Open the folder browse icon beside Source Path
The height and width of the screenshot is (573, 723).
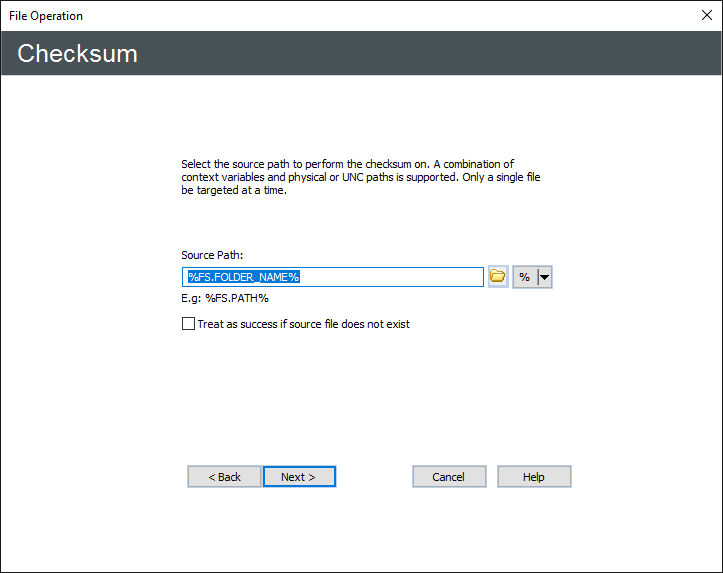(x=498, y=277)
